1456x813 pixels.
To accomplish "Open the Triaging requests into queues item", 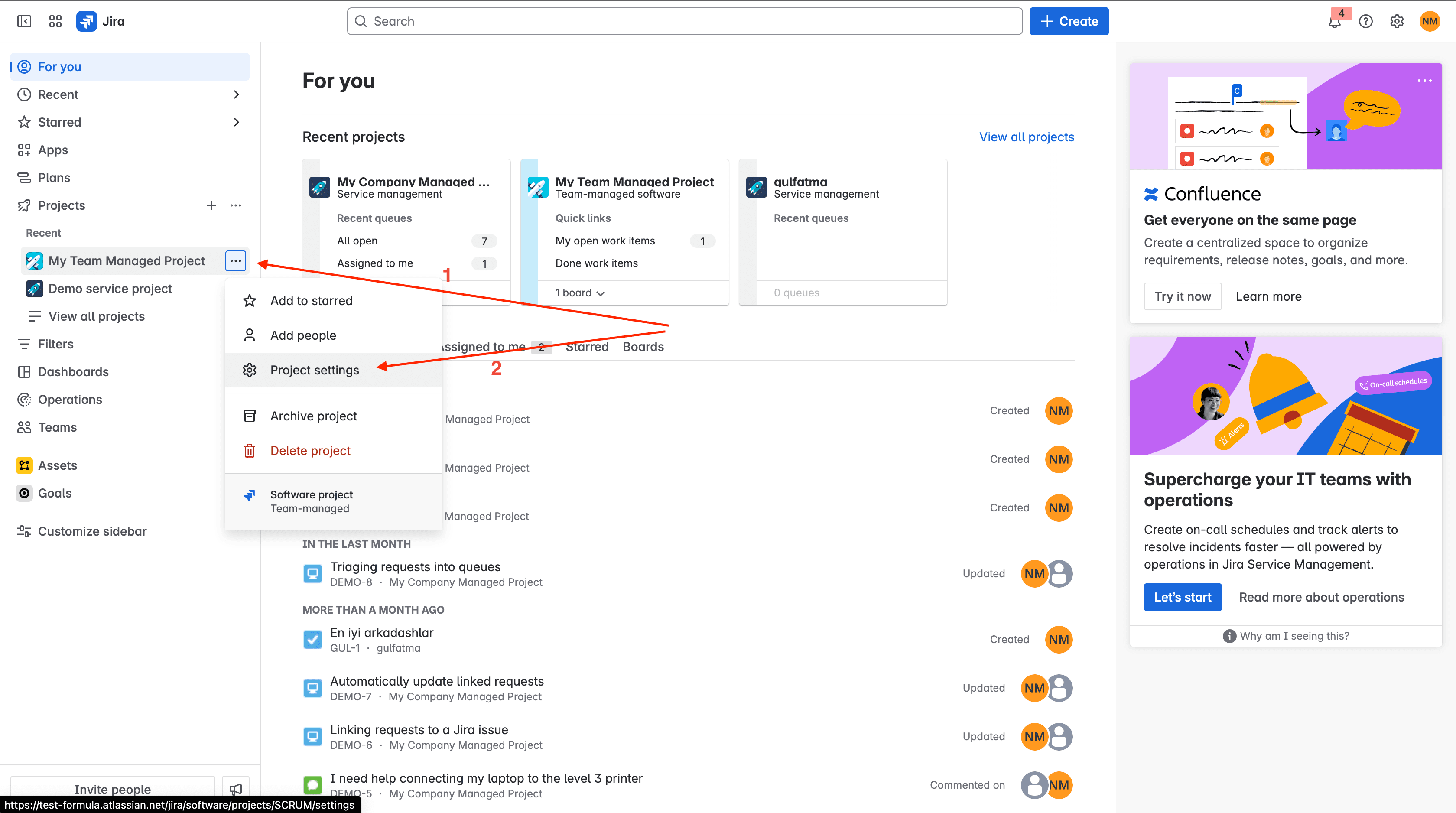I will 415,566.
